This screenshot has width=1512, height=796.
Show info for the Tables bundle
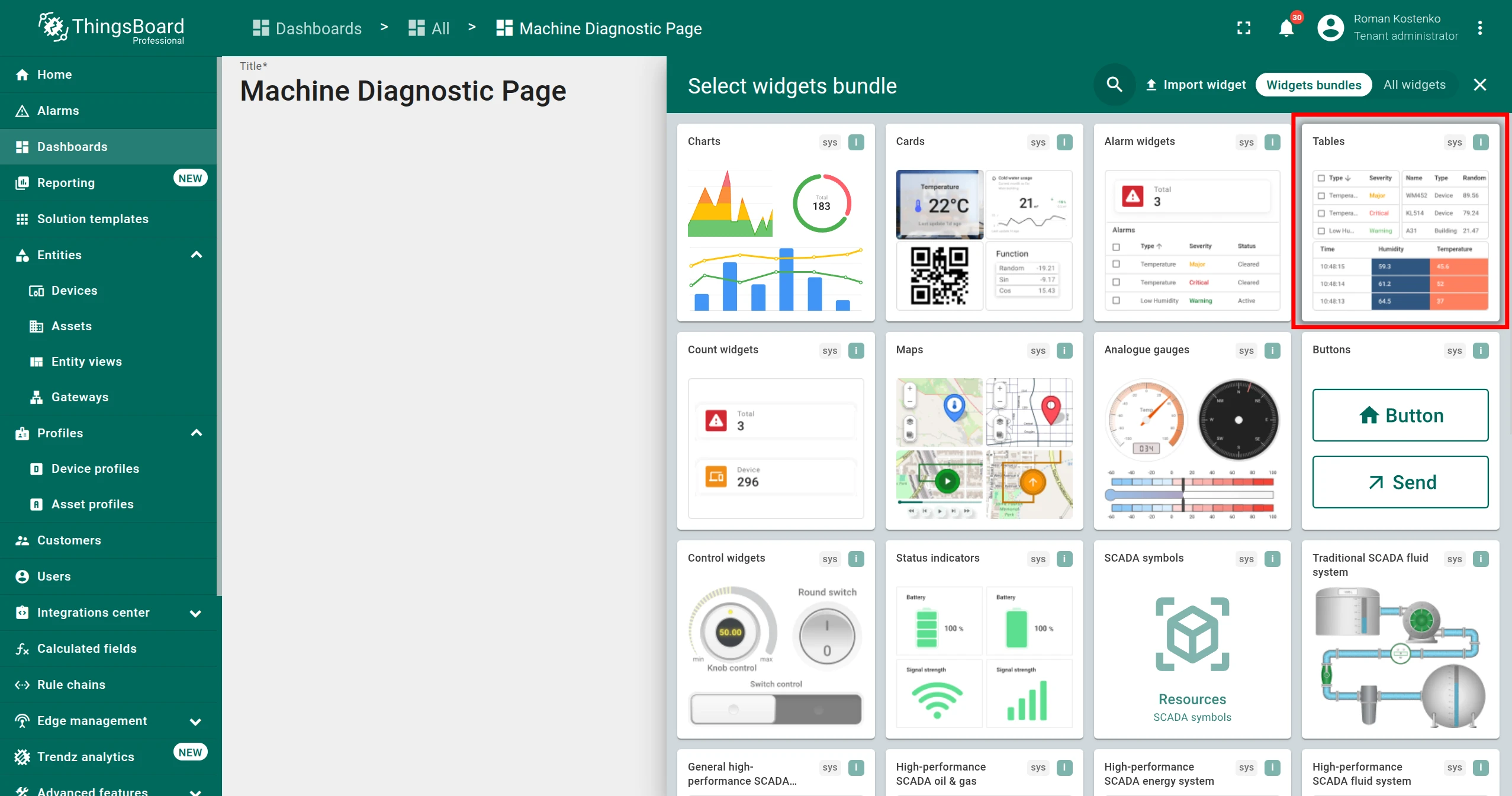pos(1481,142)
